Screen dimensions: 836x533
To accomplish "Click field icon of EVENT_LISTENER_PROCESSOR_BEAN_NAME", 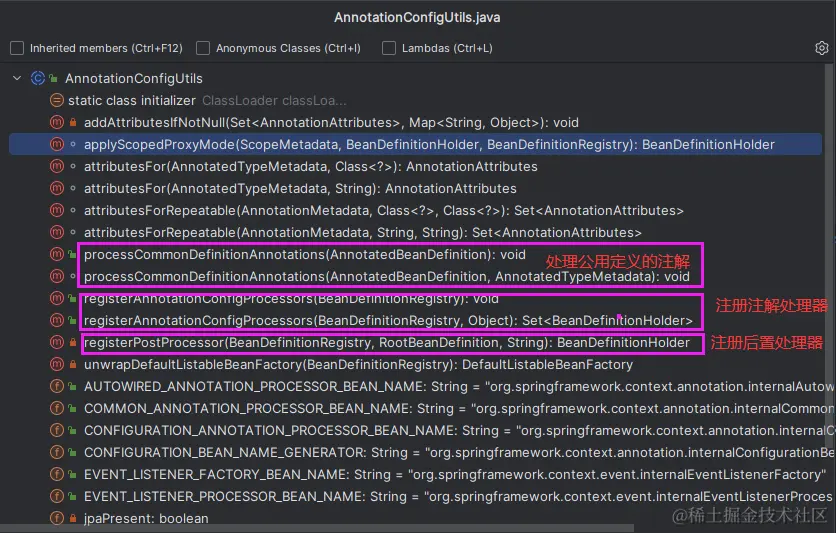I will [57, 496].
